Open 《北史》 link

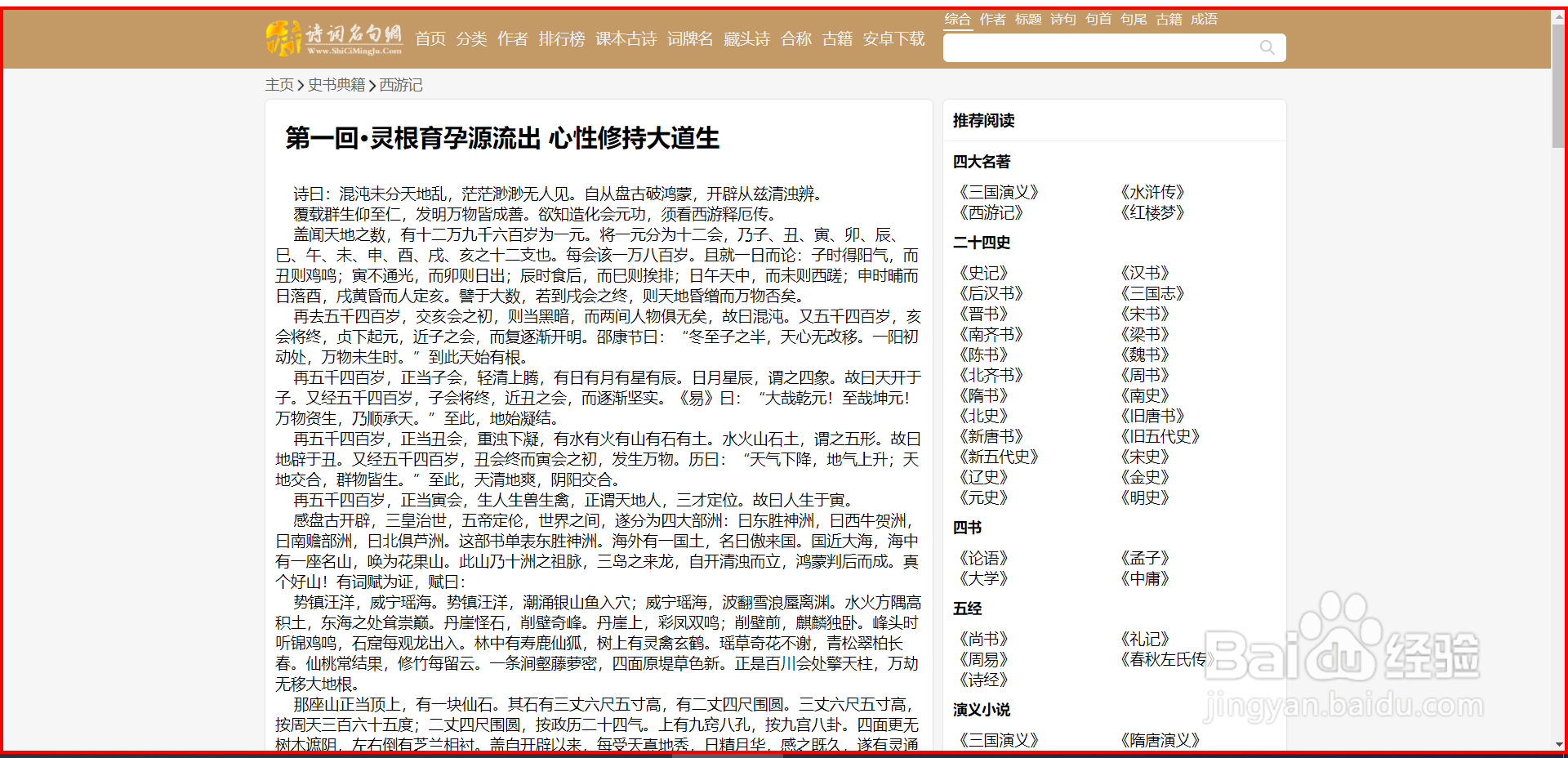click(984, 416)
